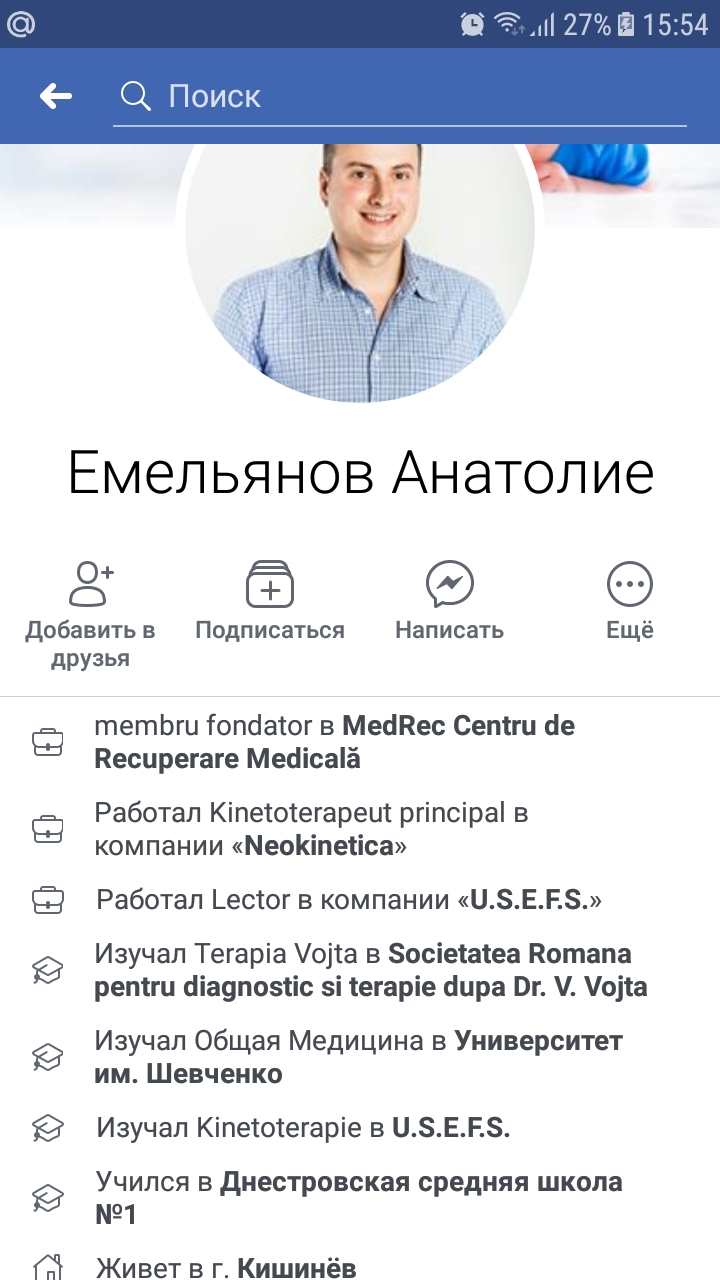Open the Кишинёв city link

click(x=296, y=1268)
